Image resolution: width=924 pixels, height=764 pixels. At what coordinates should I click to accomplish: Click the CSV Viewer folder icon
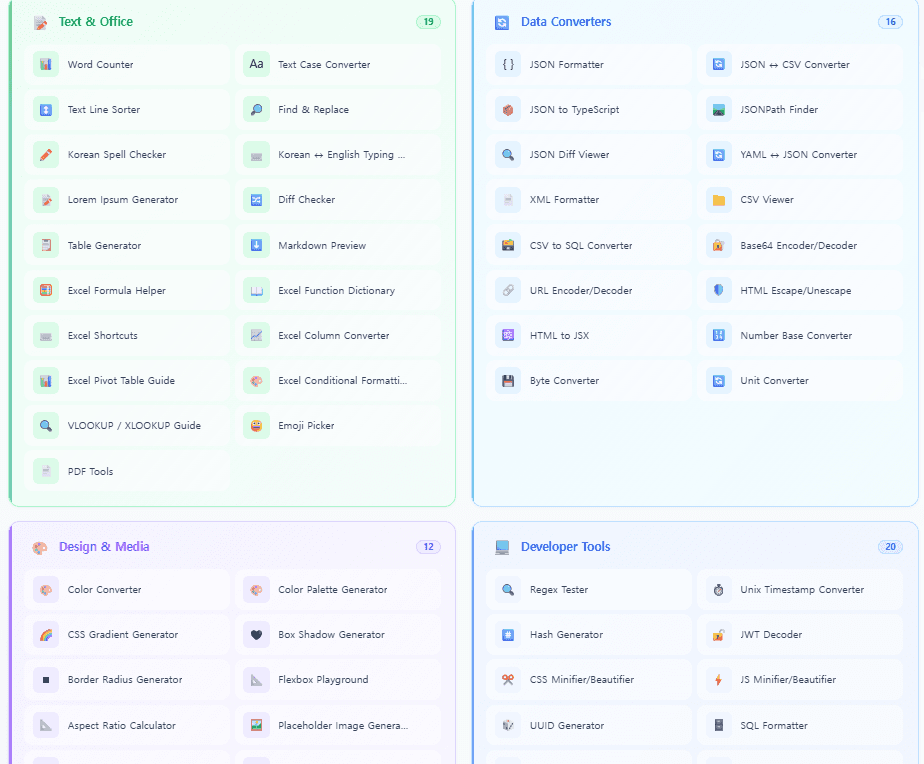(719, 200)
